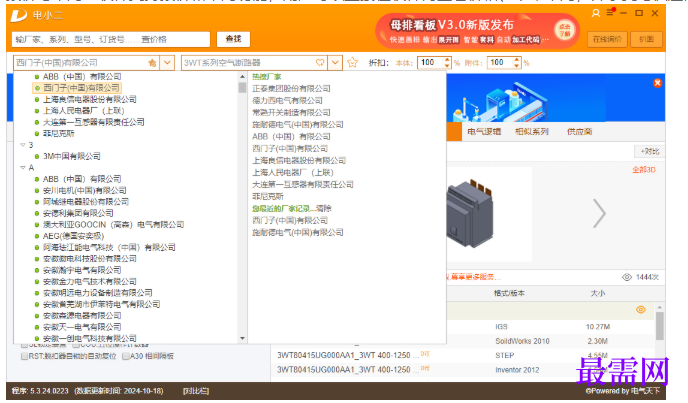The width and height of the screenshot is (688, 403).
Task: Click 清除 to clear recent manufacturers
Action: (x=324, y=209)
